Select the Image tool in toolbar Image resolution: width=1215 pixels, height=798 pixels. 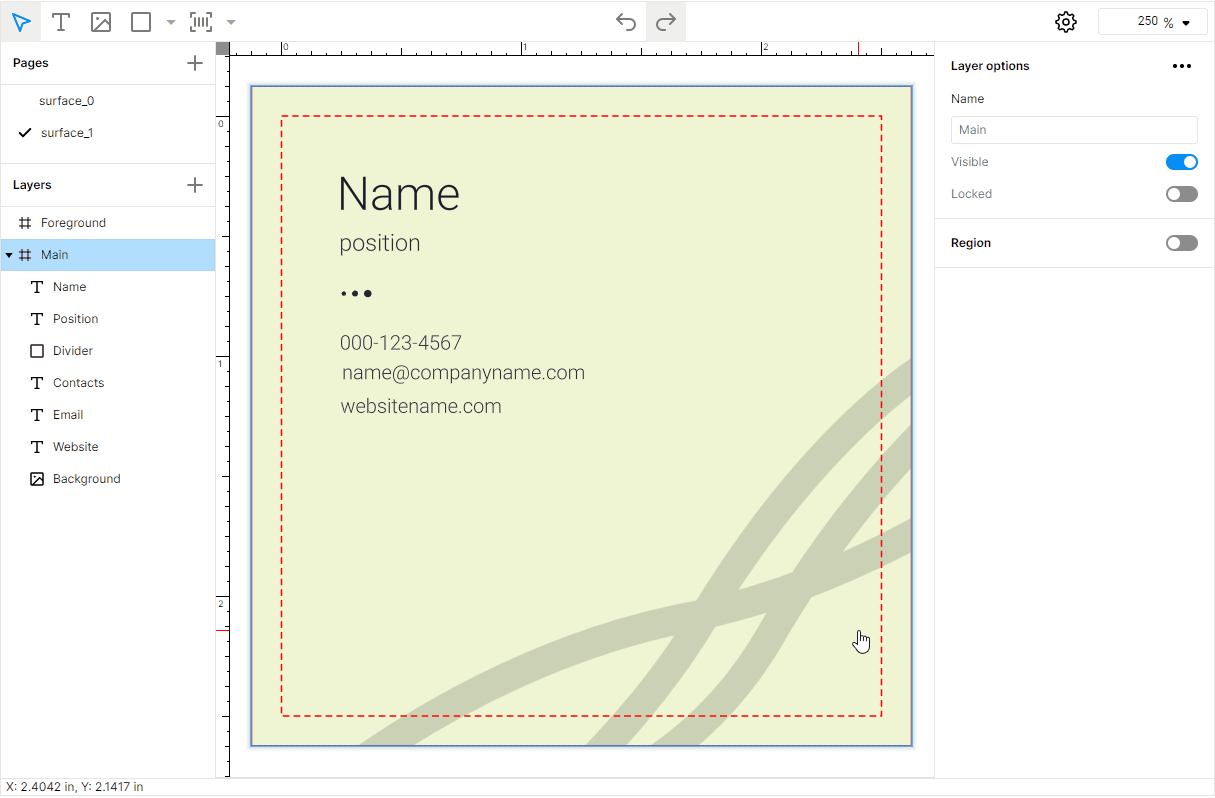click(101, 22)
